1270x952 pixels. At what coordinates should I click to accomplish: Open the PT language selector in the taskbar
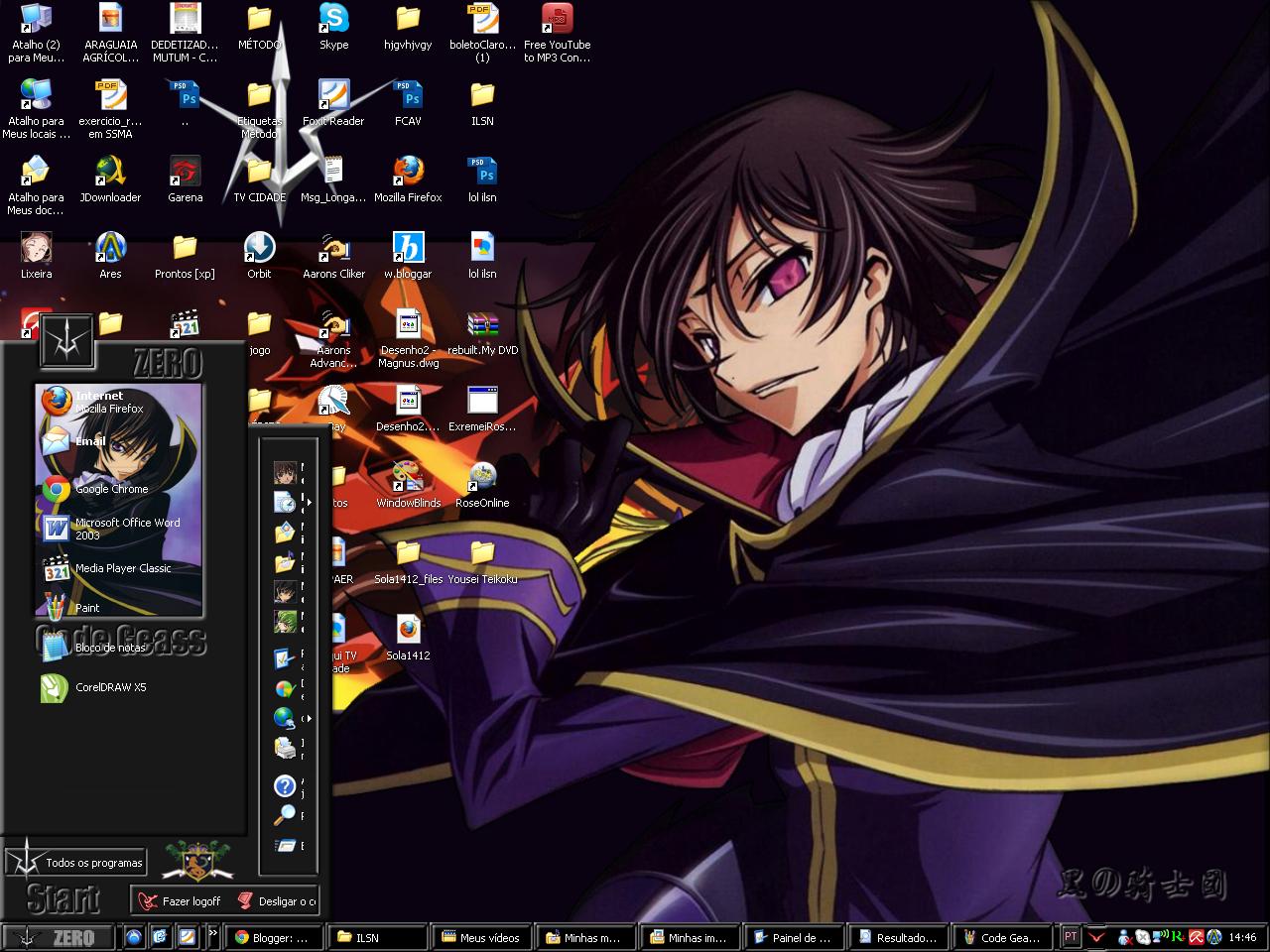click(x=1071, y=935)
